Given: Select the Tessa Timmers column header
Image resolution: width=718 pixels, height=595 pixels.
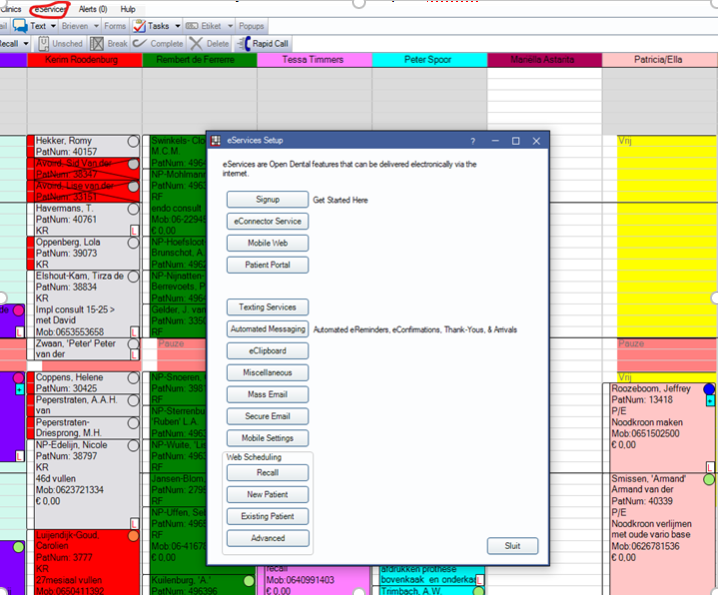Looking at the screenshot, I should tap(315, 60).
